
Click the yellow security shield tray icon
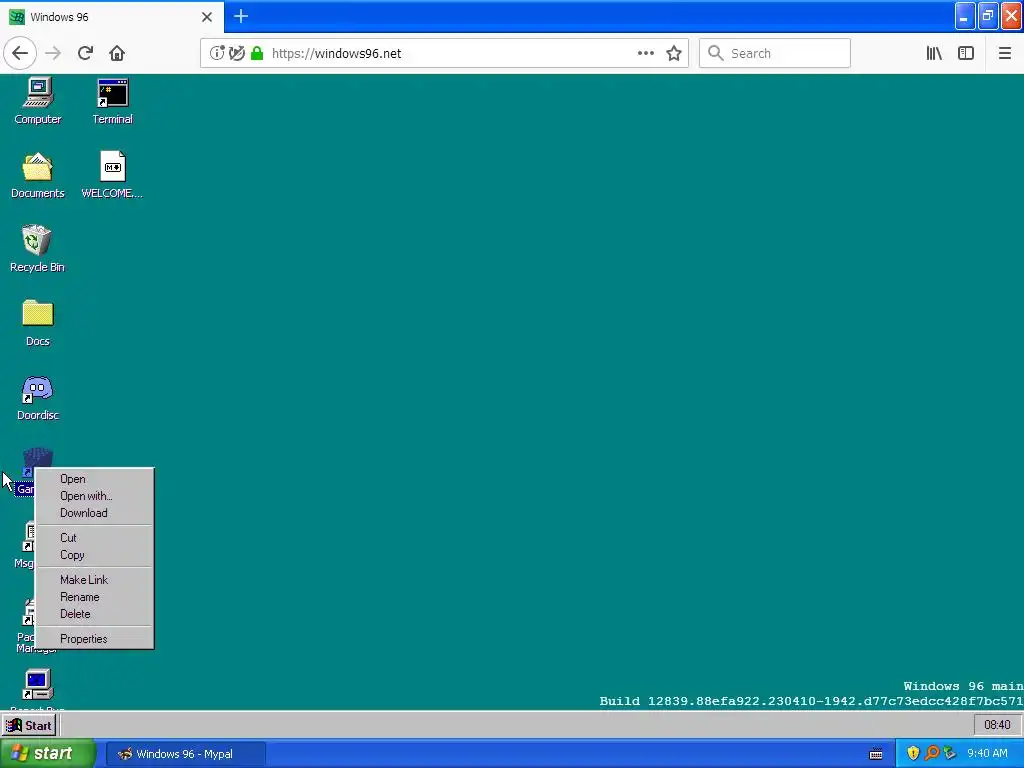[913, 753]
